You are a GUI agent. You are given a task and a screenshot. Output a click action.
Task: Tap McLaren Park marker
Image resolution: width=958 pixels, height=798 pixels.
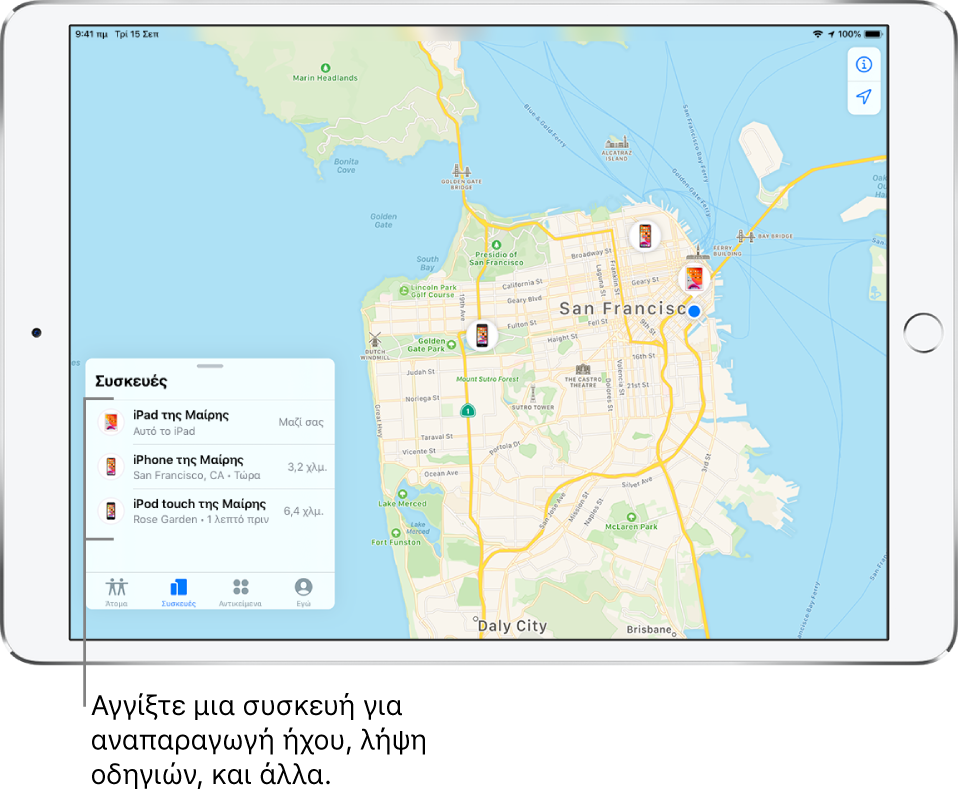pos(631,517)
